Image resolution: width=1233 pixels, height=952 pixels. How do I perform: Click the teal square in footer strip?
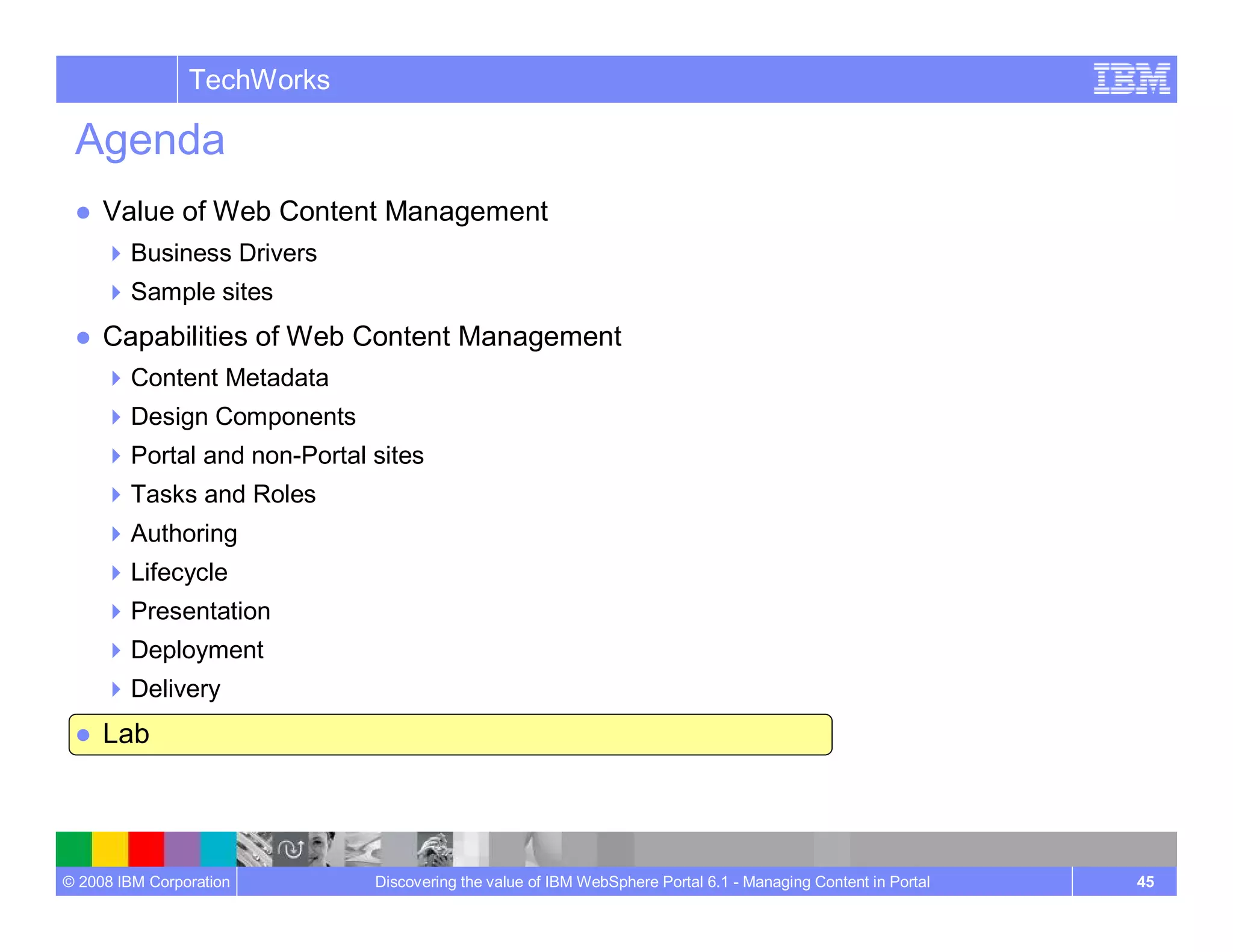coord(219,849)
